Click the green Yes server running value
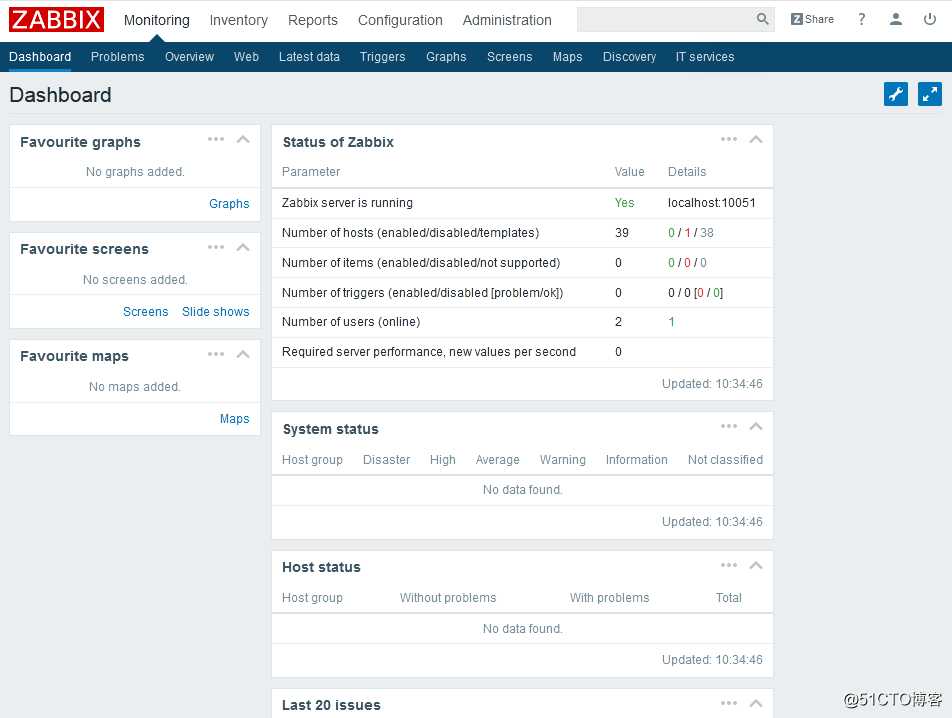952x718 pixels. tap(624, 203)
